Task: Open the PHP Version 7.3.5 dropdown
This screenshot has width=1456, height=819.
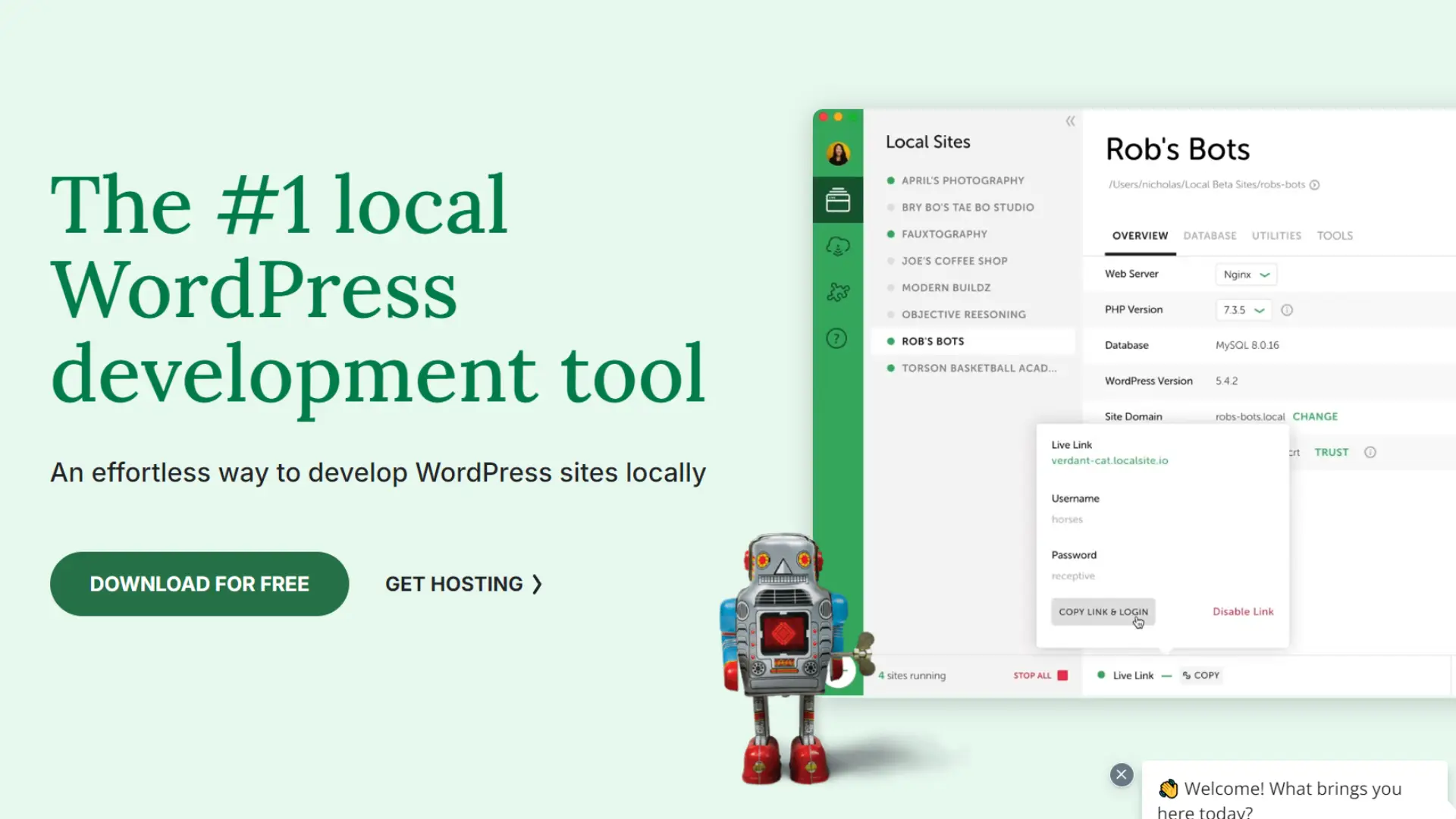Action: click(x=1243, y=309)
